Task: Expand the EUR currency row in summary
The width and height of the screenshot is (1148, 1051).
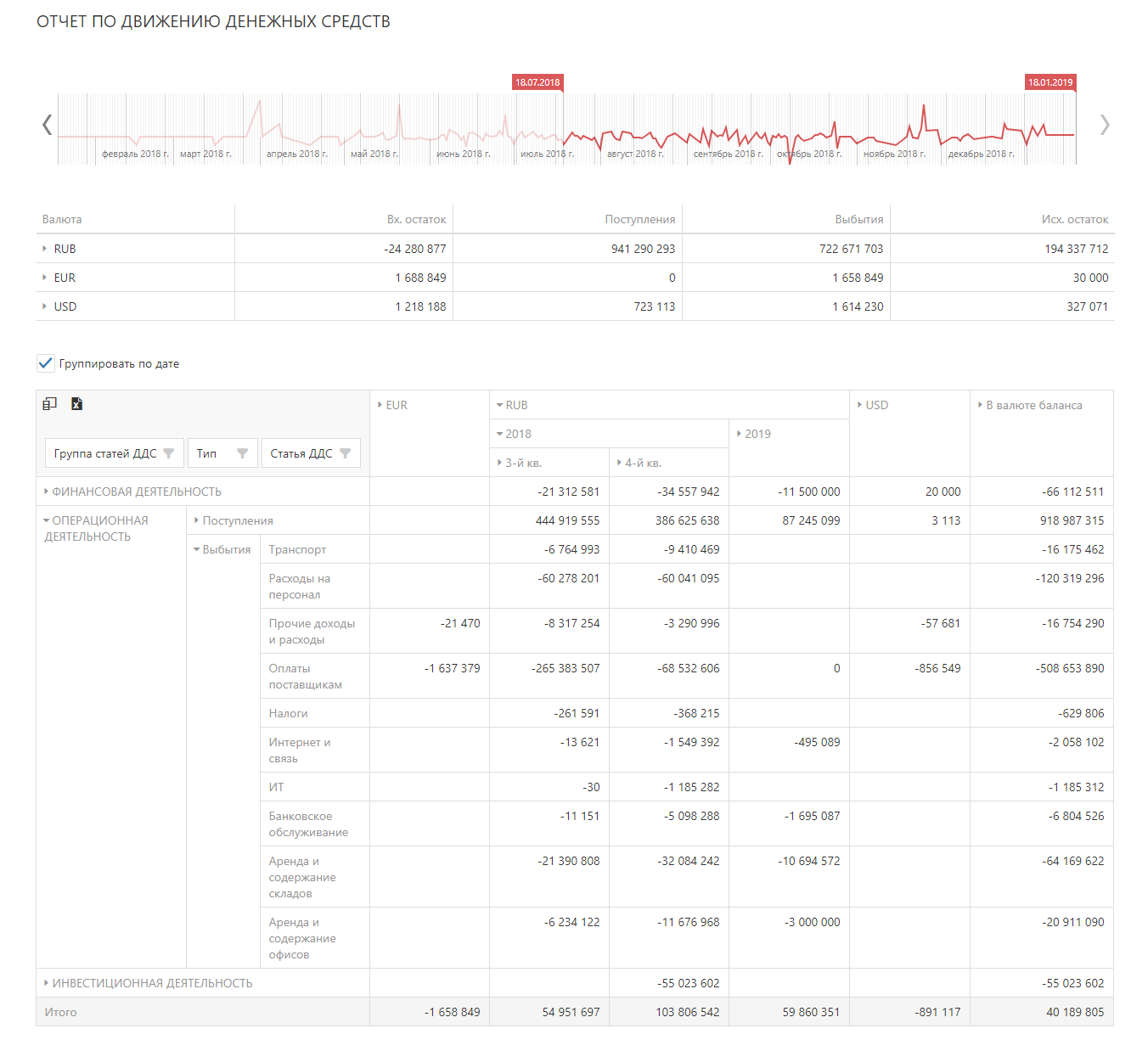Action: [45, 278]
